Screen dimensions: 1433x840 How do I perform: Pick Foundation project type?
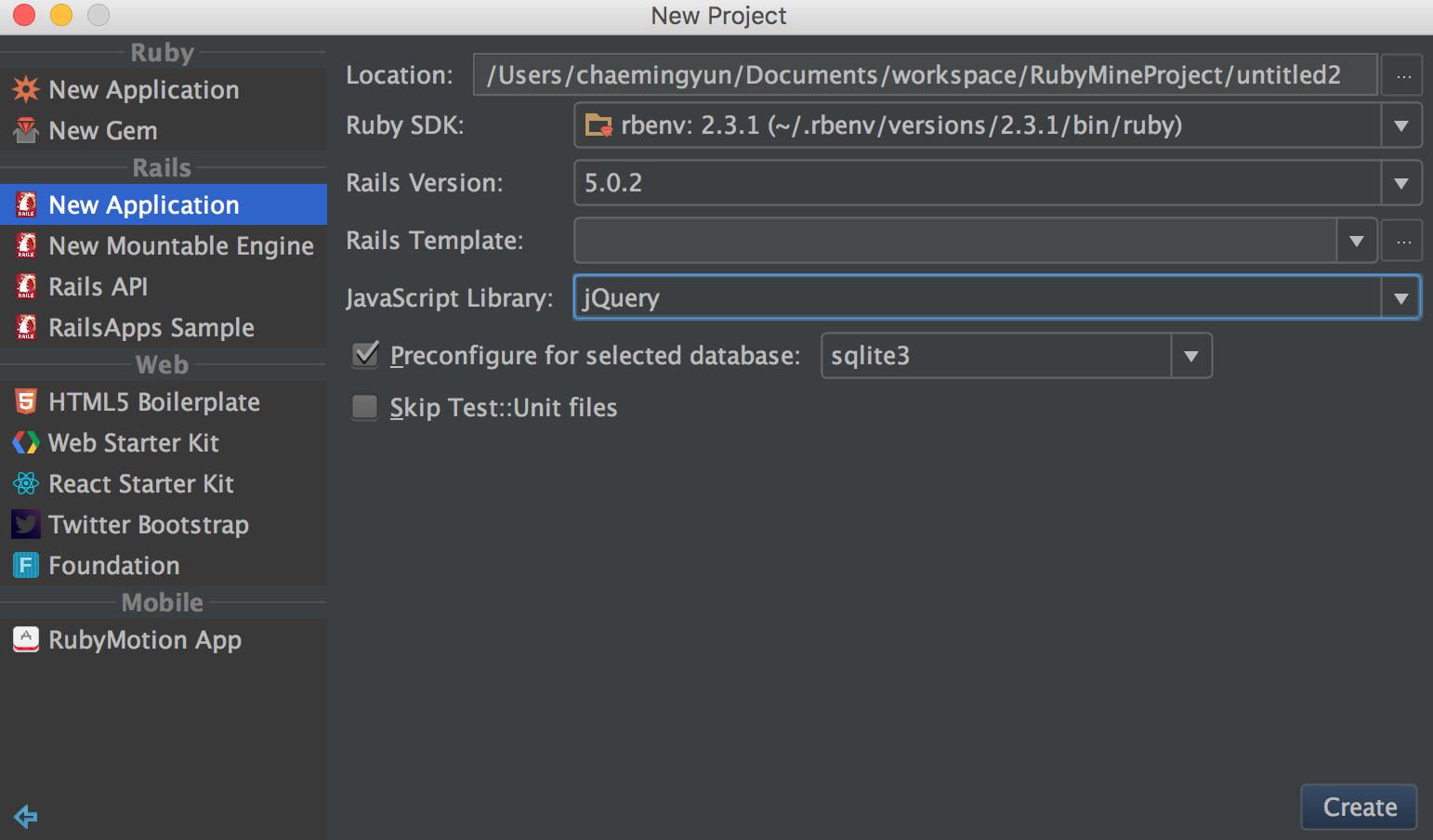(x=164, y=565)
